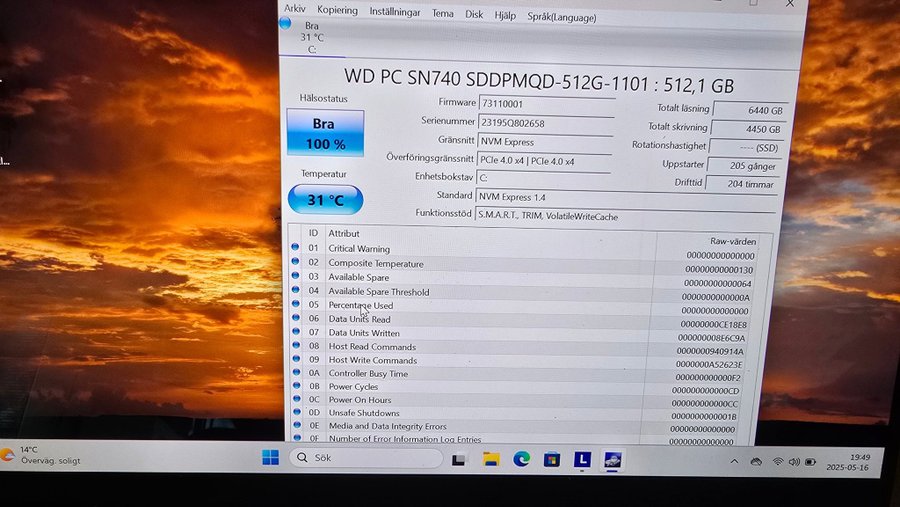900x507 pixels.
Task: Click the status dot beside Percentage Used
Action: point(296,304)
